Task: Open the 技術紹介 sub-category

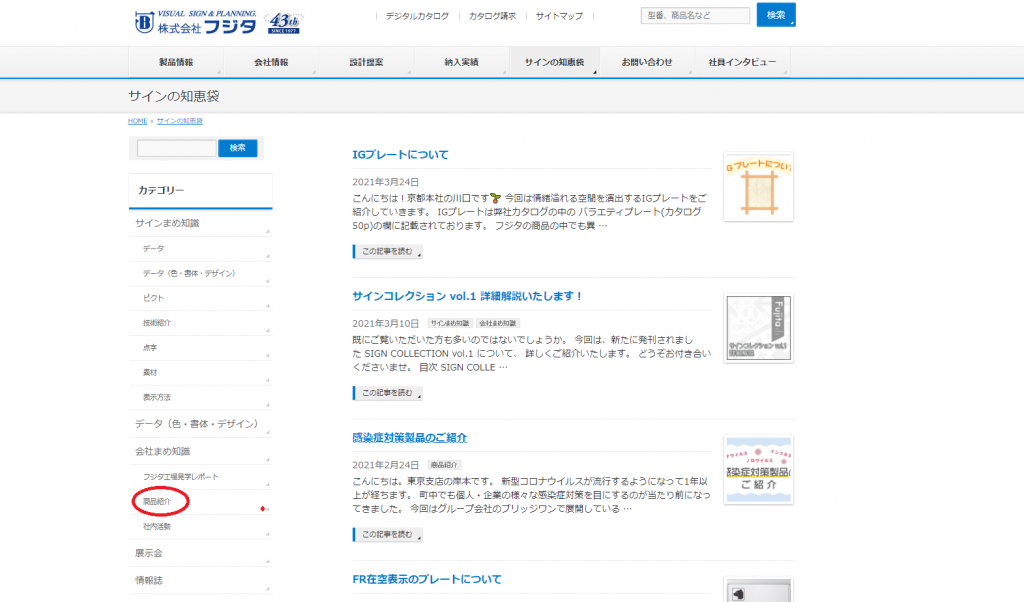Action: (x=200, y=323)
